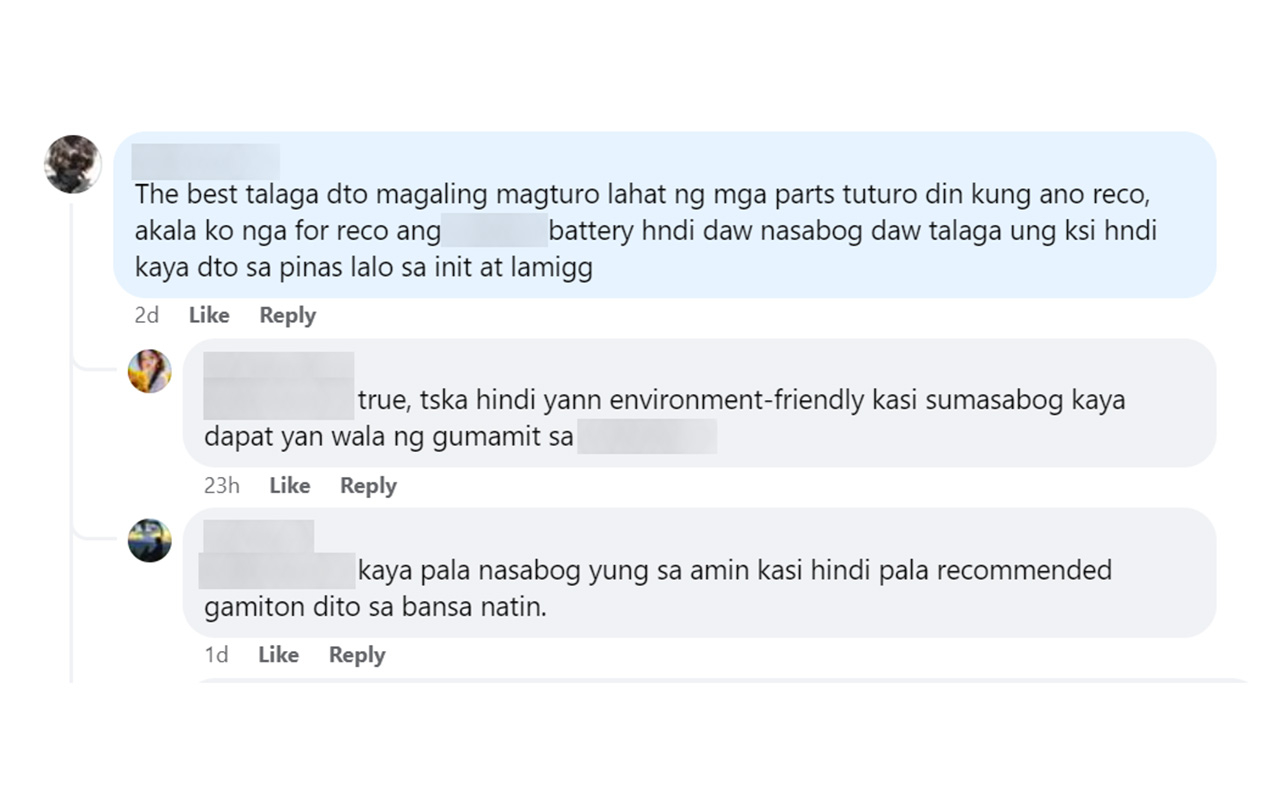Image resolution: width=1280 pixels, height=801 pixels.
Task: Like the reply posted 1d ago
Action: 278,655
